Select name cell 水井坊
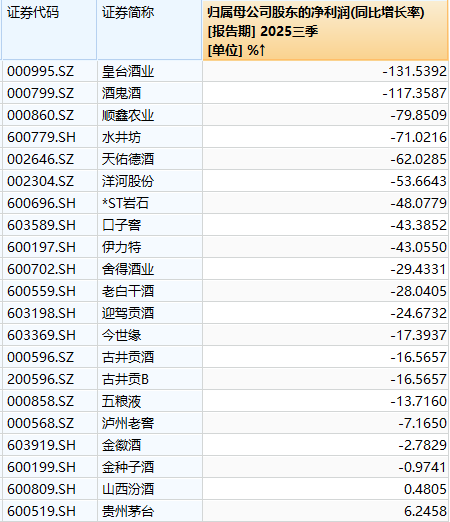450x522 pixels. (150, 137)
